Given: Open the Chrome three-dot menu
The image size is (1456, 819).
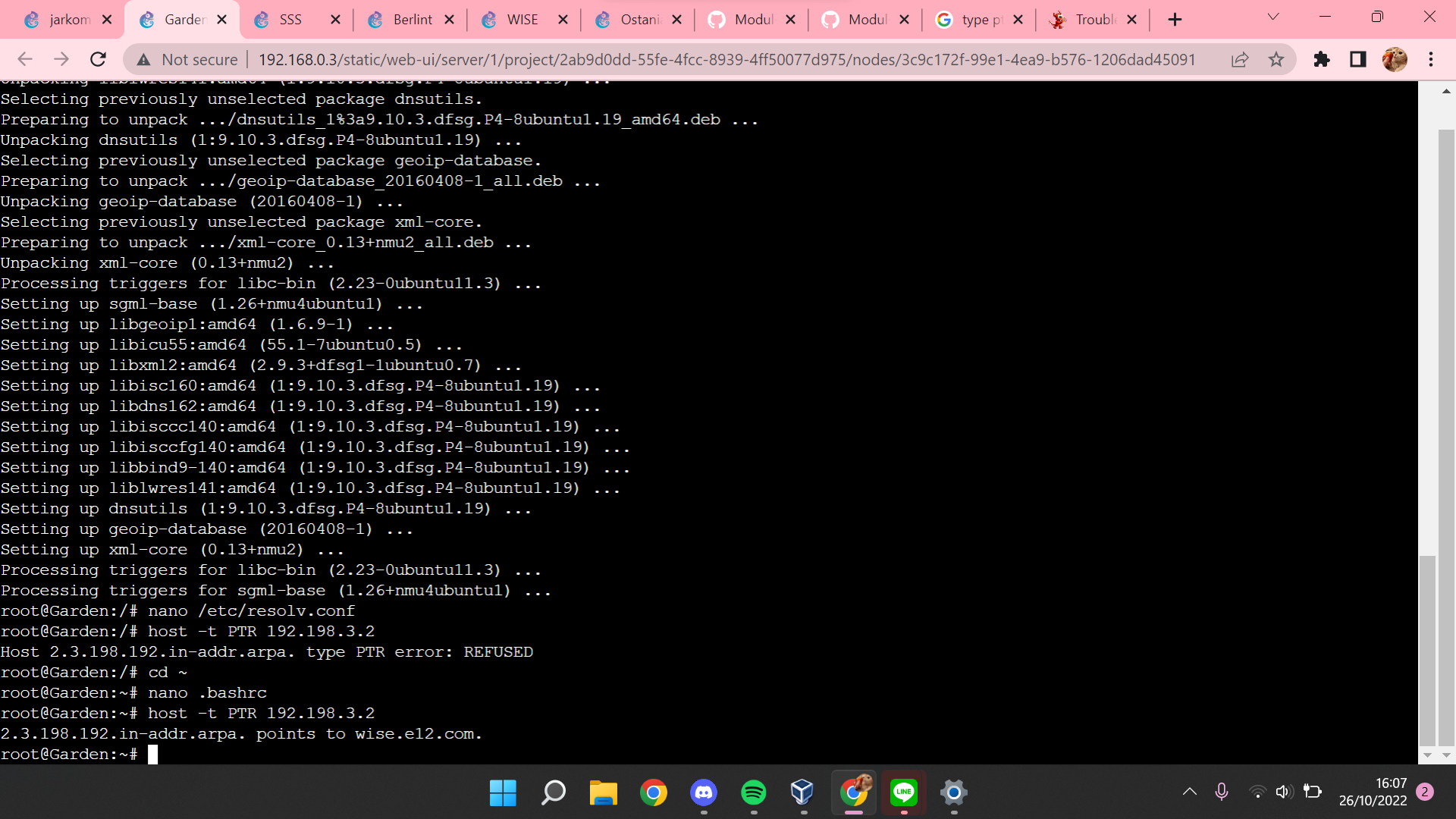Looking at the screenshot, I should click(1432, 59).
